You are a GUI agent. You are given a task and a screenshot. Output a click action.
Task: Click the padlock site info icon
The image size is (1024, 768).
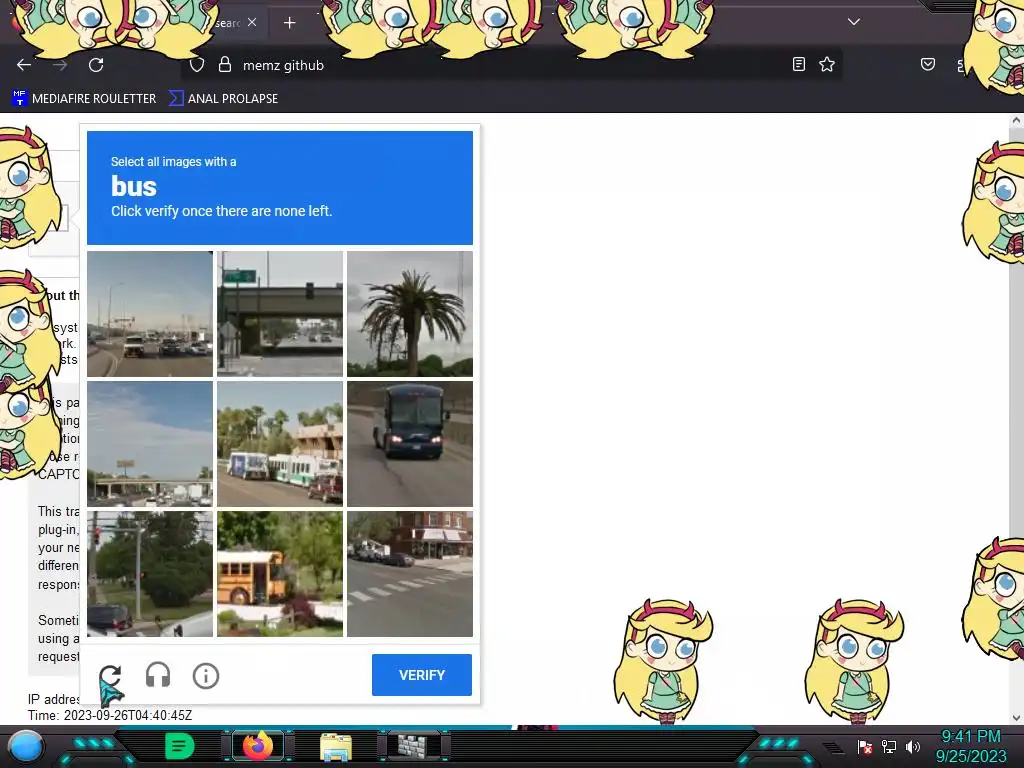point(225,65)
